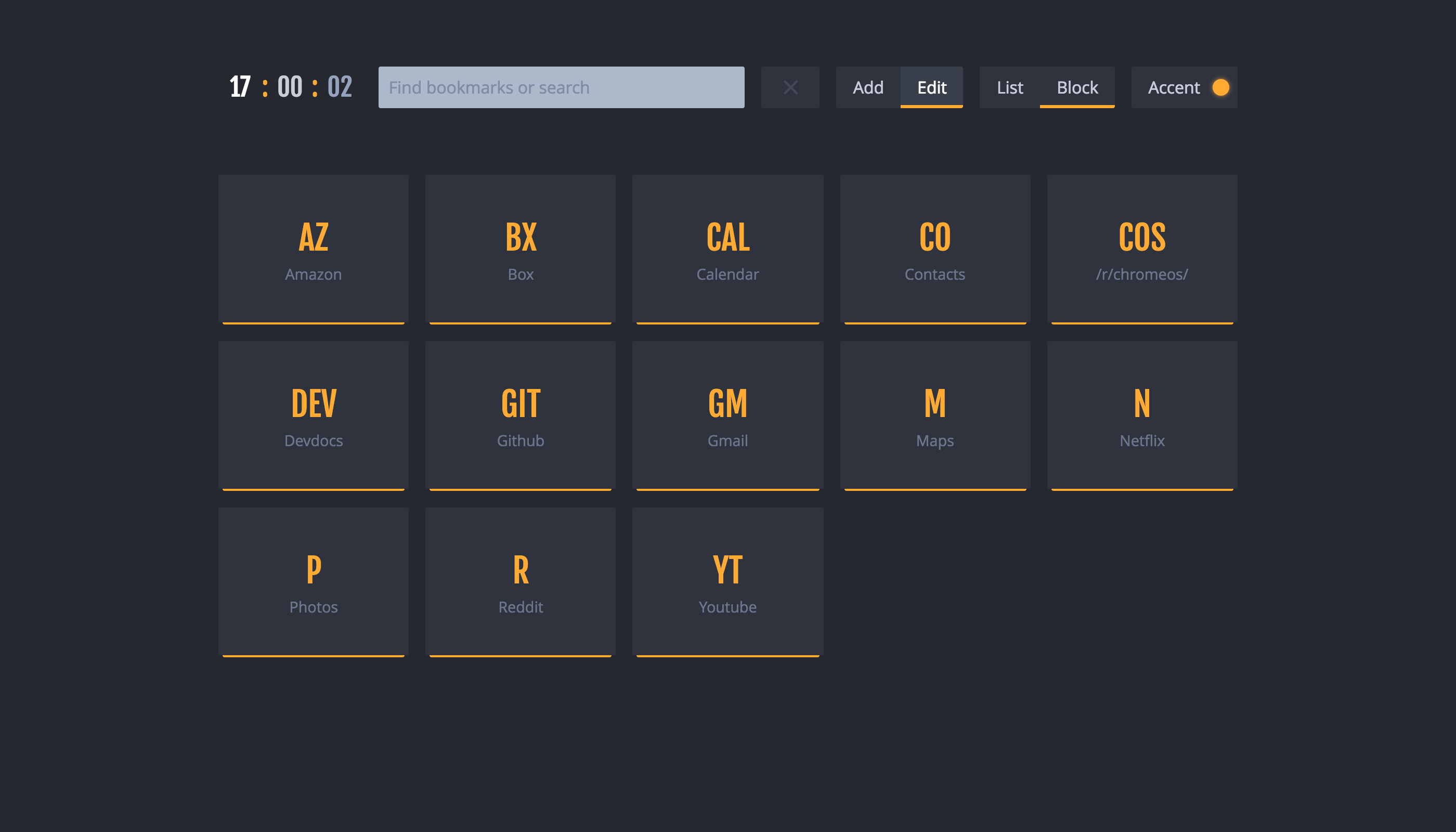Open the COS /r/chromeos/ bookmark tile
Screen dimensions: 1456x832
[x=1142, y=249]
